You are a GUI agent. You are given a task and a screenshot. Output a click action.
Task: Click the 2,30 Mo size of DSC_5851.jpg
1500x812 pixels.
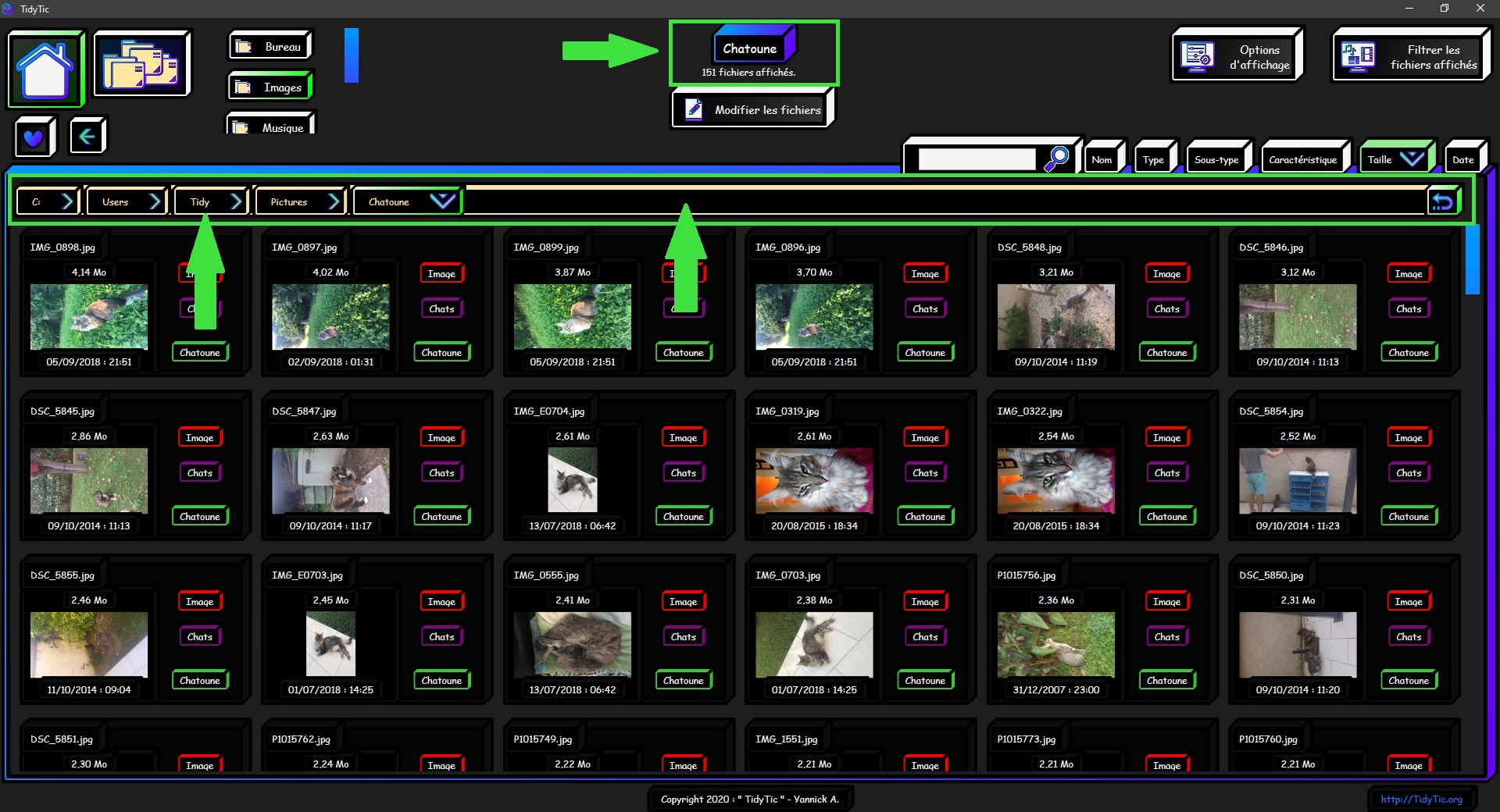pos(89,764)
